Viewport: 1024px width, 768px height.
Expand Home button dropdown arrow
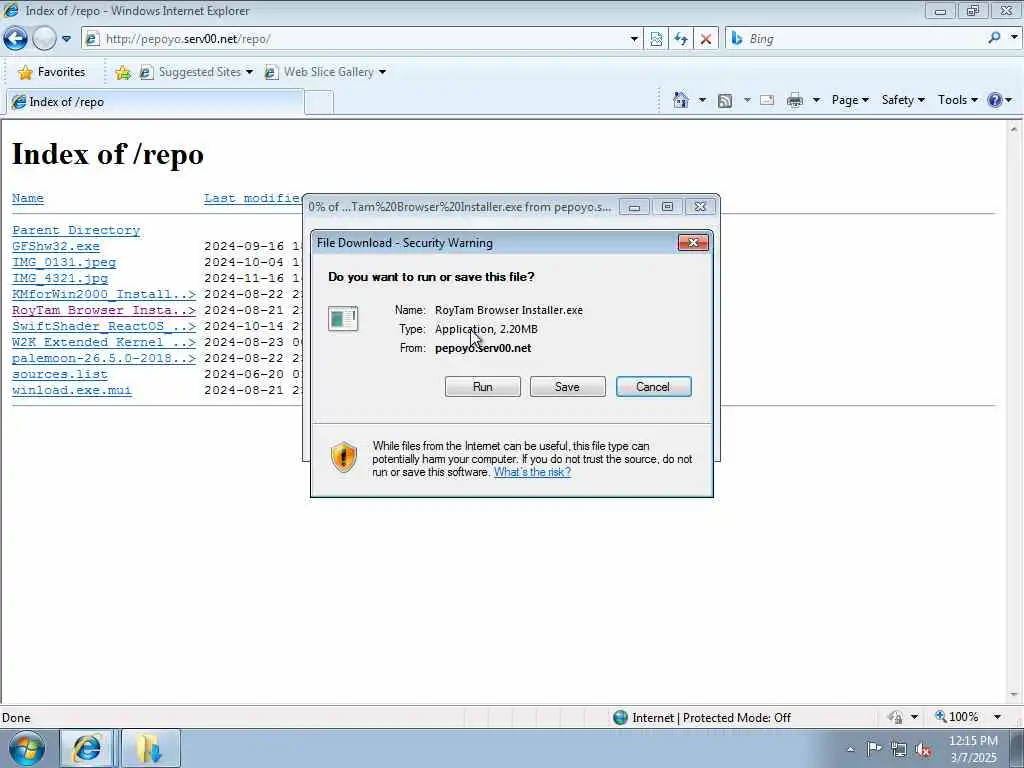click(x=702, y=100)
